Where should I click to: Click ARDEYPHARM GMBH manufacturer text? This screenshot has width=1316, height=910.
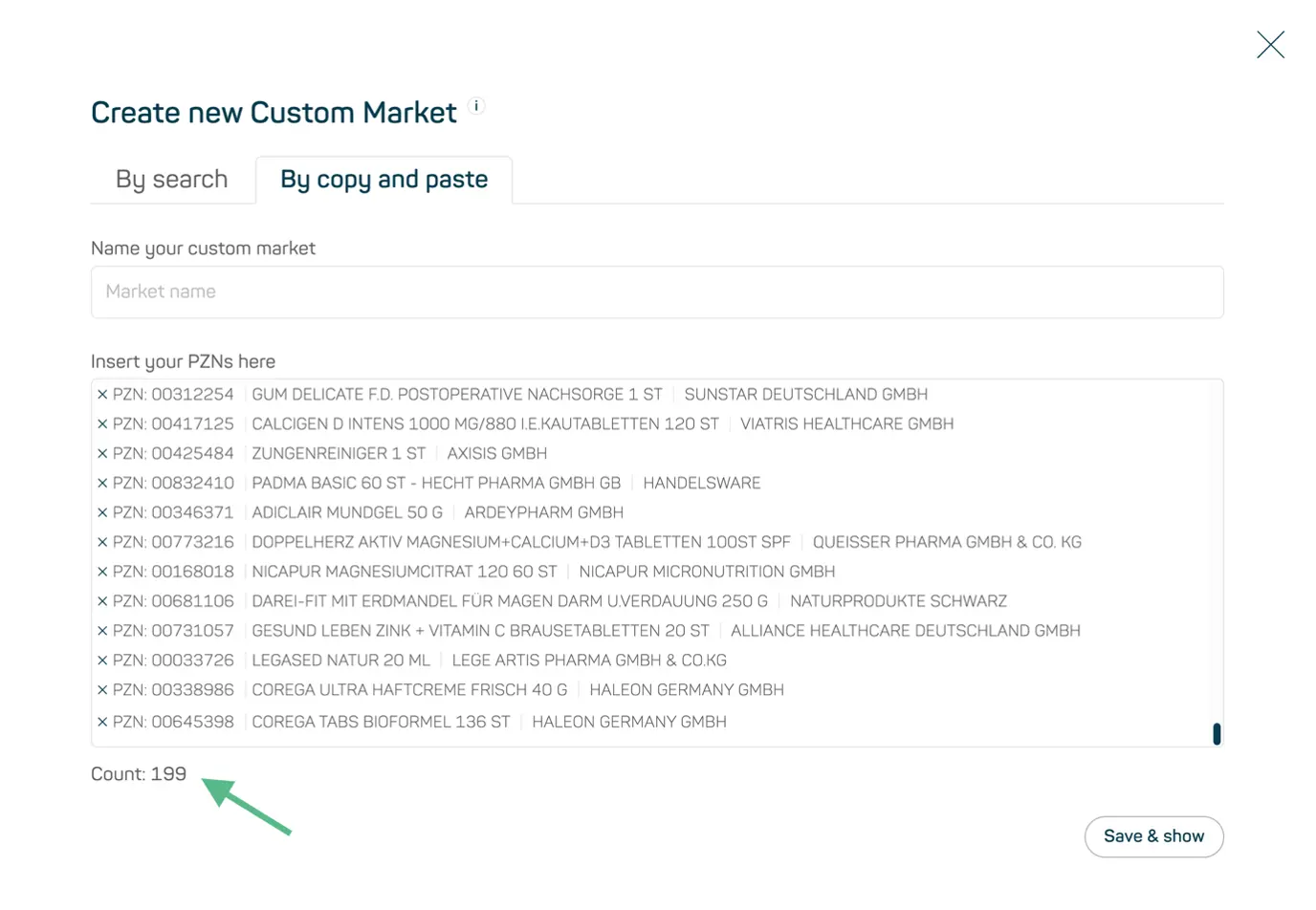point(544,513)
